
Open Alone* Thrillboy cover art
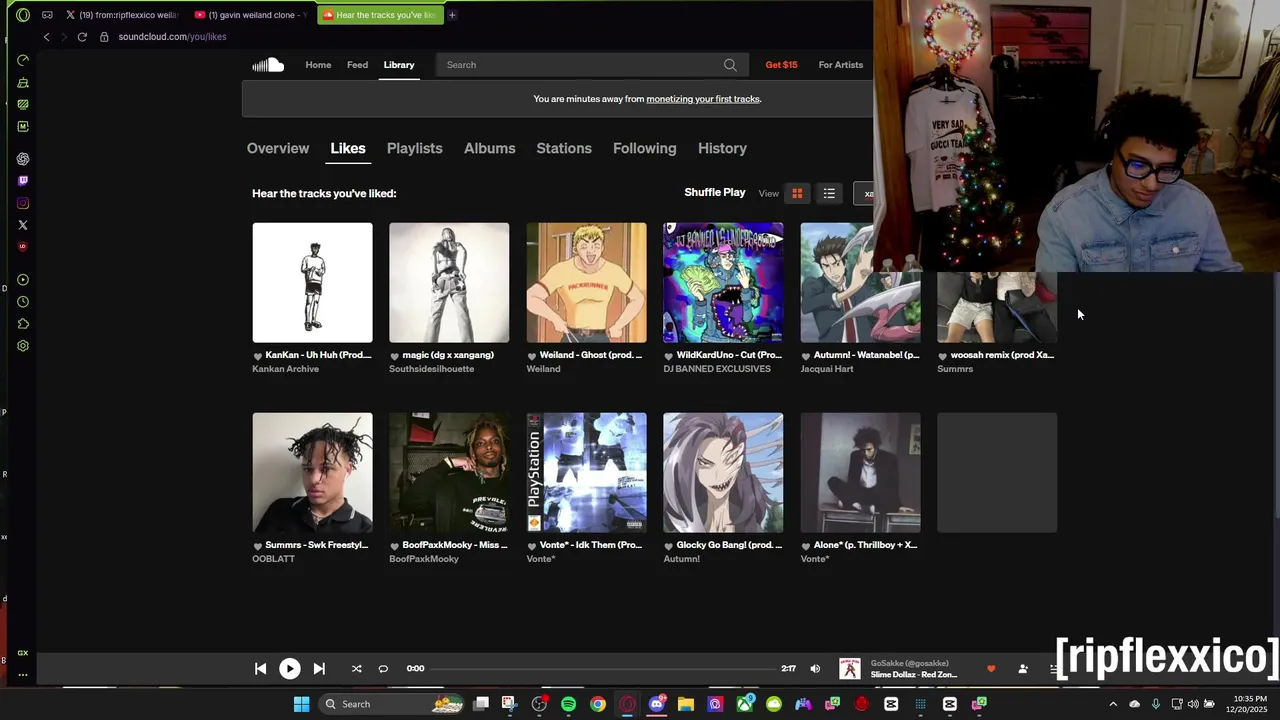click(x=861, y=473)
